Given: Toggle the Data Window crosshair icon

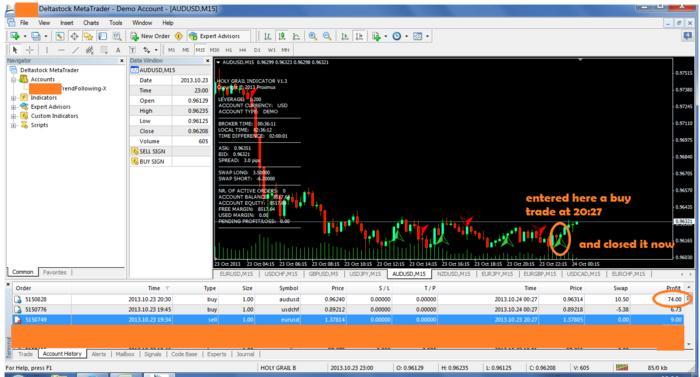Looking at the screenshot, I should pyautogui.click(x=74, y=36).
